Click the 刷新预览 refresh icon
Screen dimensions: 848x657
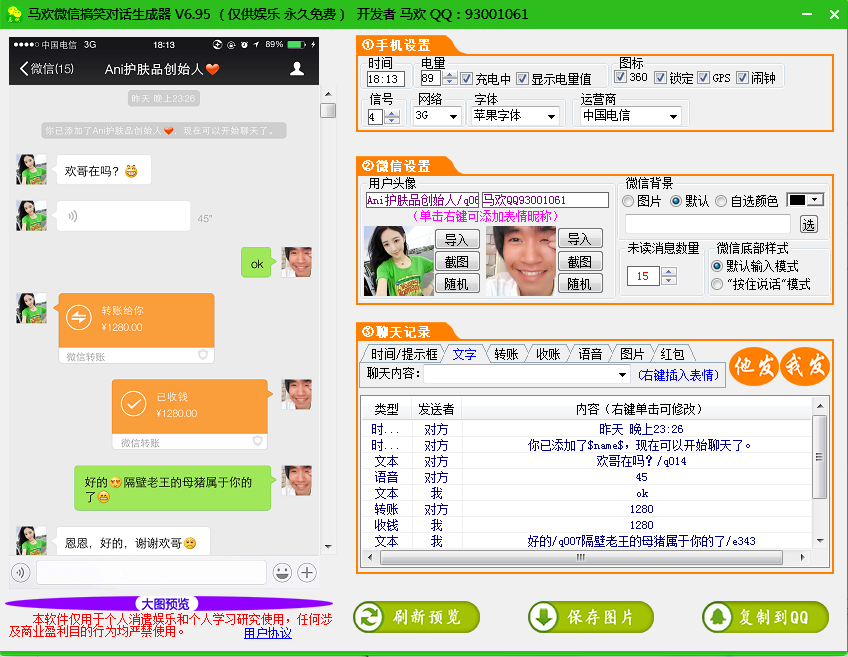[367, 617]
